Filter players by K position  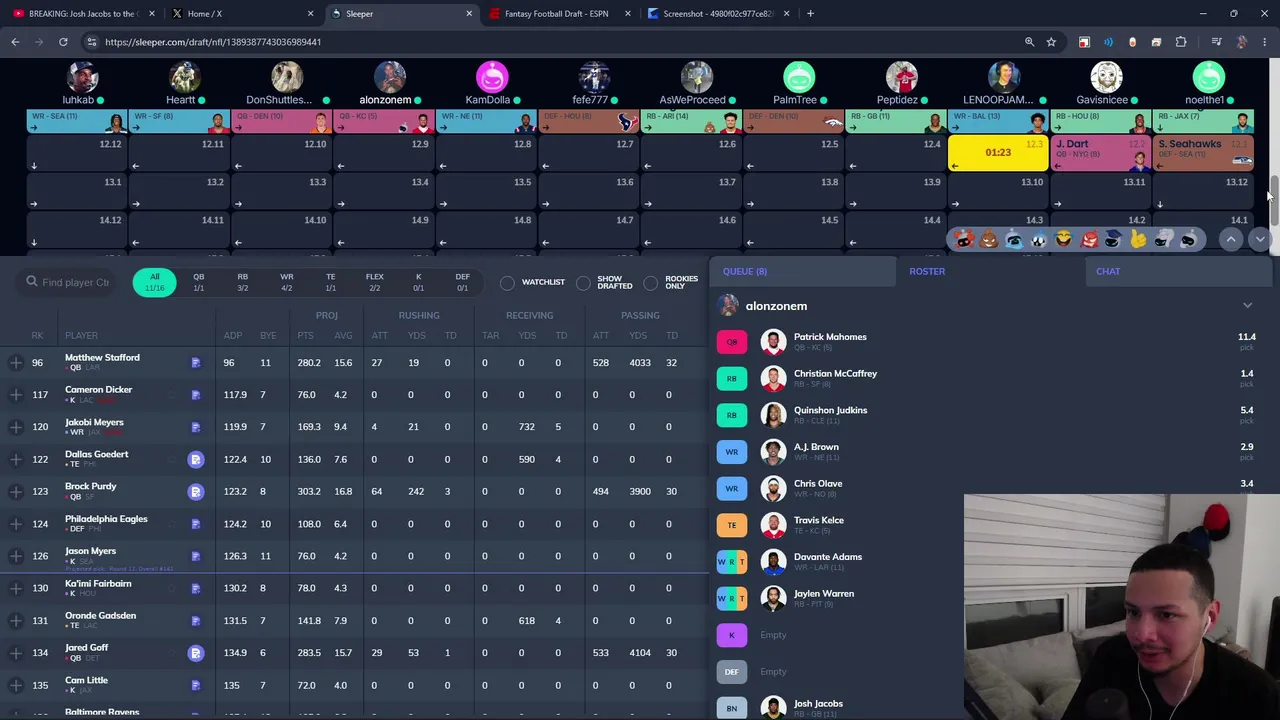[419, 283]
